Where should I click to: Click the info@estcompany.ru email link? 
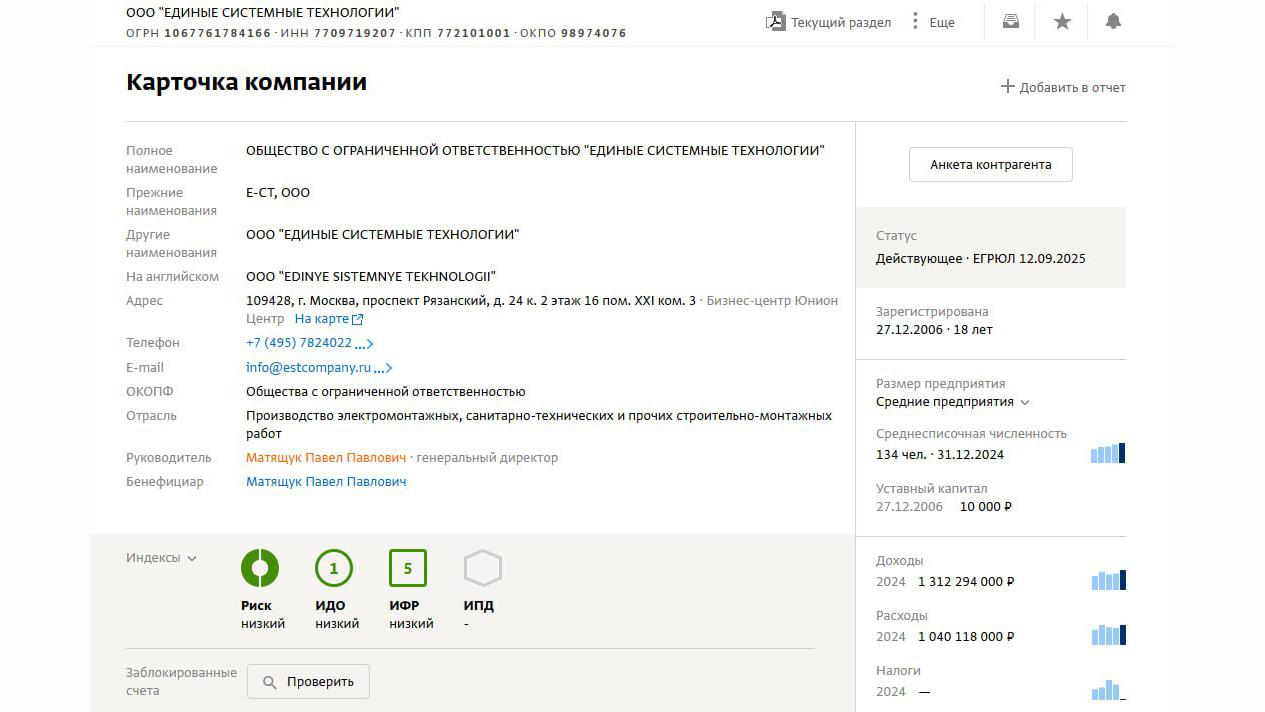[308, 368]
